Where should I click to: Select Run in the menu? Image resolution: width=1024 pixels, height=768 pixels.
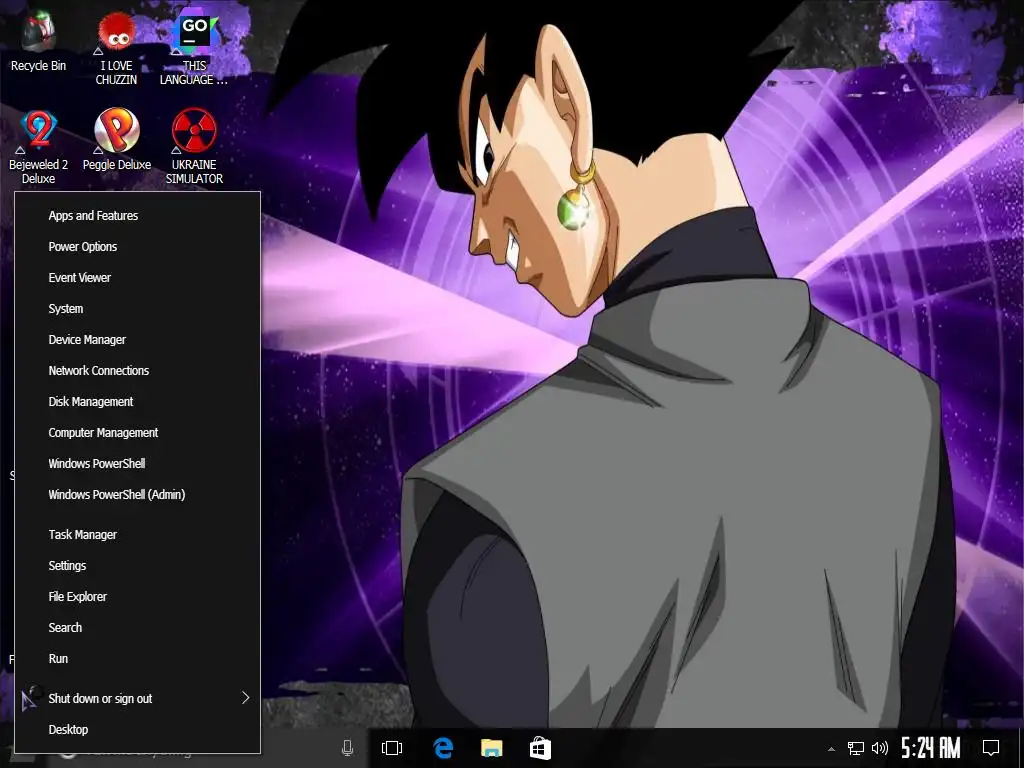[138, 659]
